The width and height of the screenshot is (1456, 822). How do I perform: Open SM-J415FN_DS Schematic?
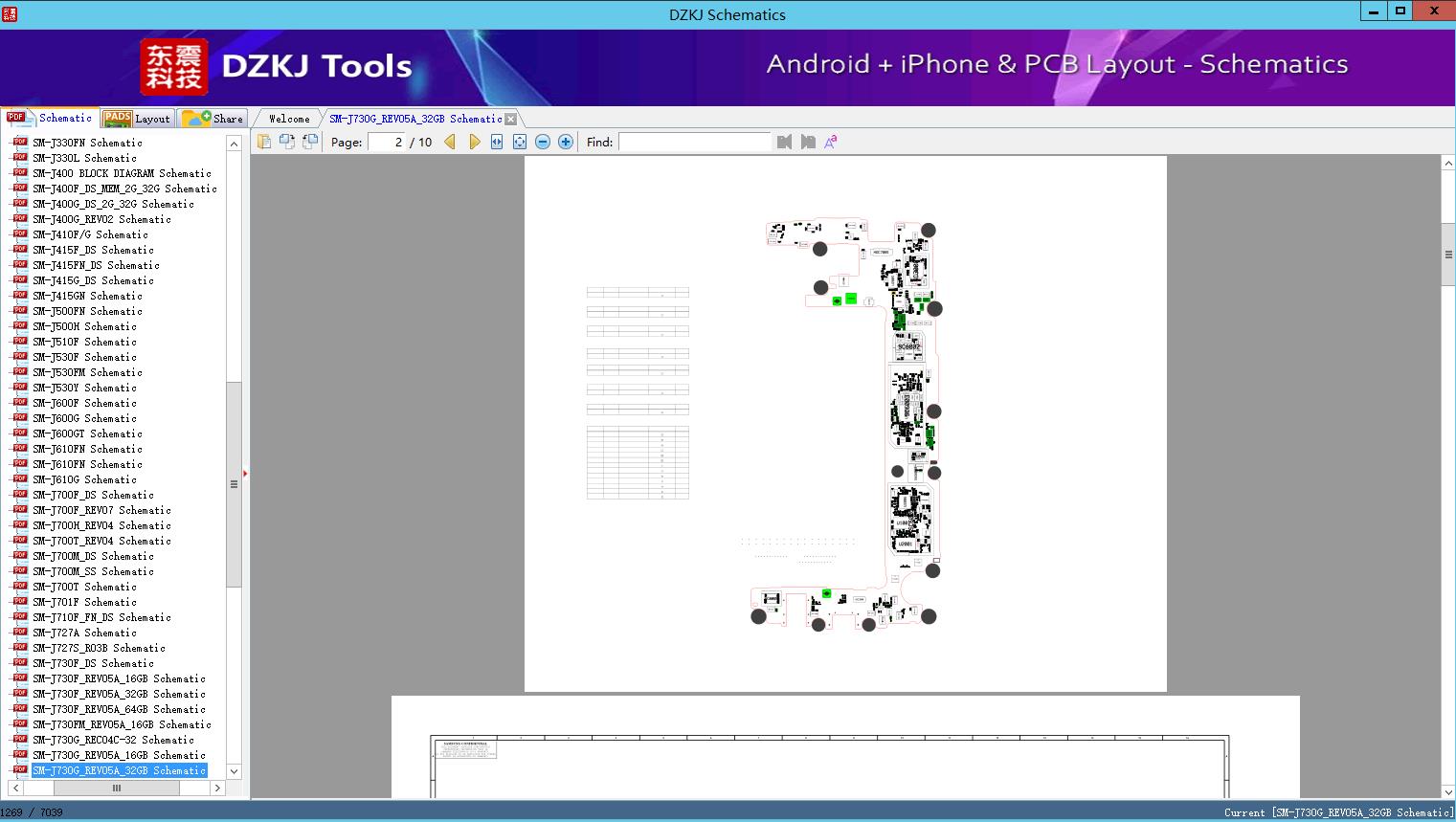(x=96, y=265)
